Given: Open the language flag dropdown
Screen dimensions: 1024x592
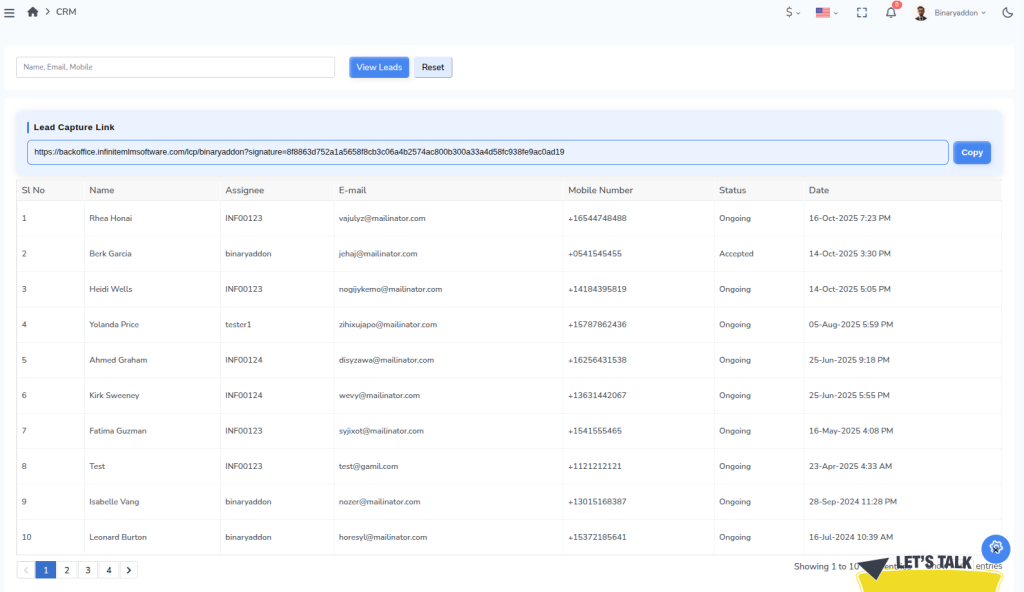Looking at the screenshot, I should (x=826, y=12).
